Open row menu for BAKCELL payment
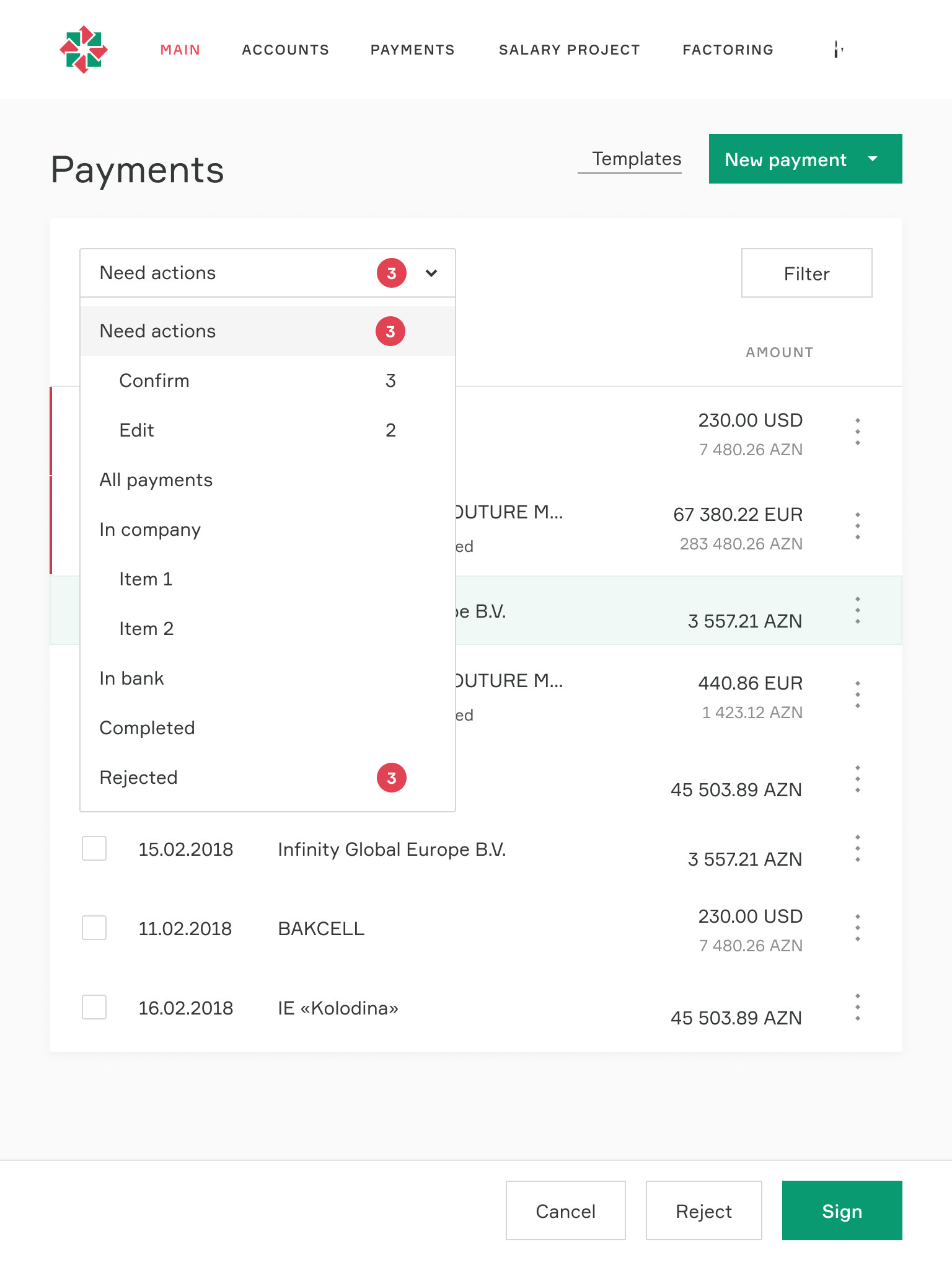Viewport: 952px width, 1270px height. (x=858, y=928)
